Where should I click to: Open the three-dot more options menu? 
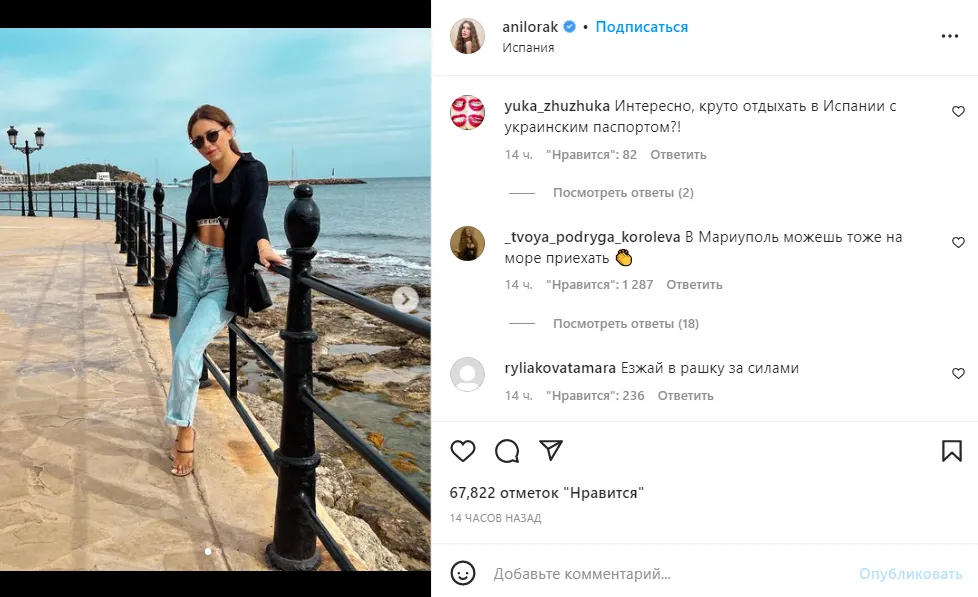[x=950, y=36]
